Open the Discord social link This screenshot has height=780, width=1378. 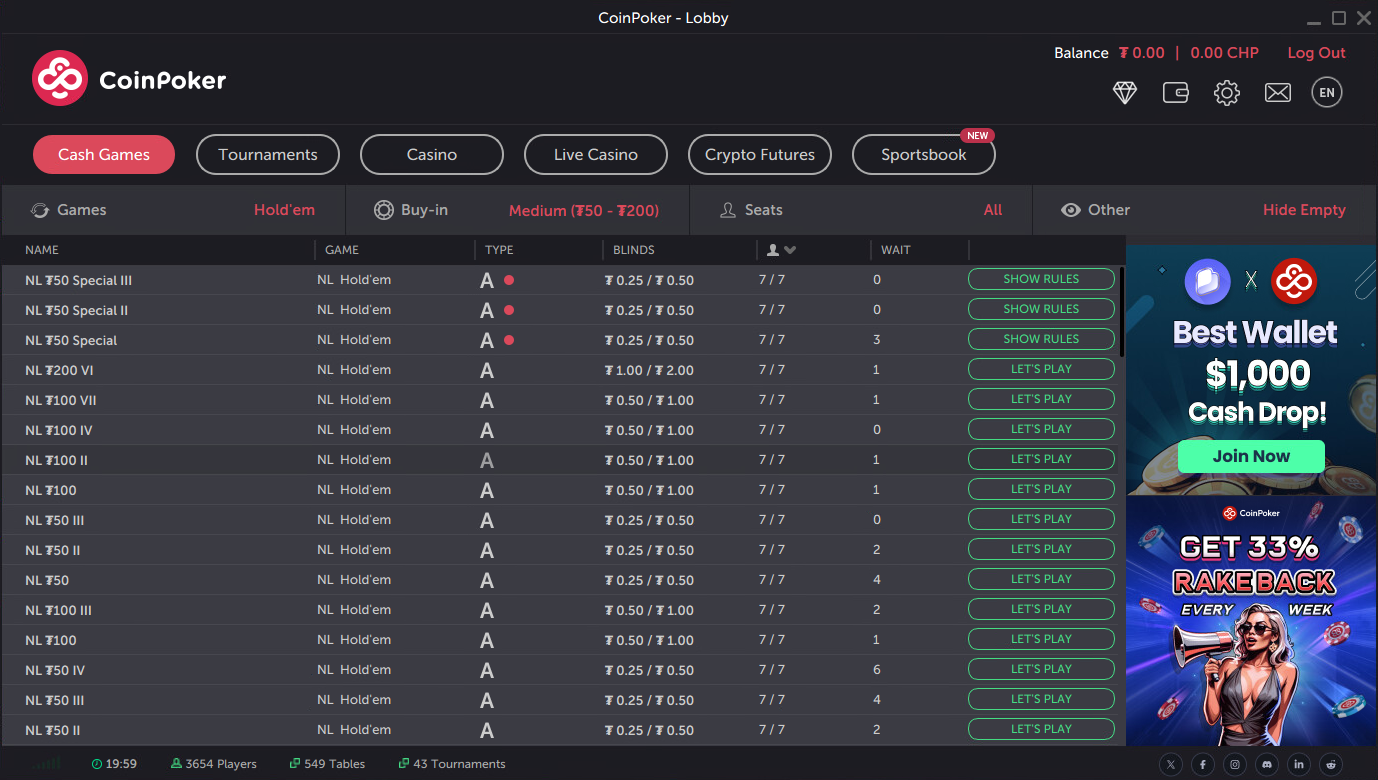coord(1267,764)
